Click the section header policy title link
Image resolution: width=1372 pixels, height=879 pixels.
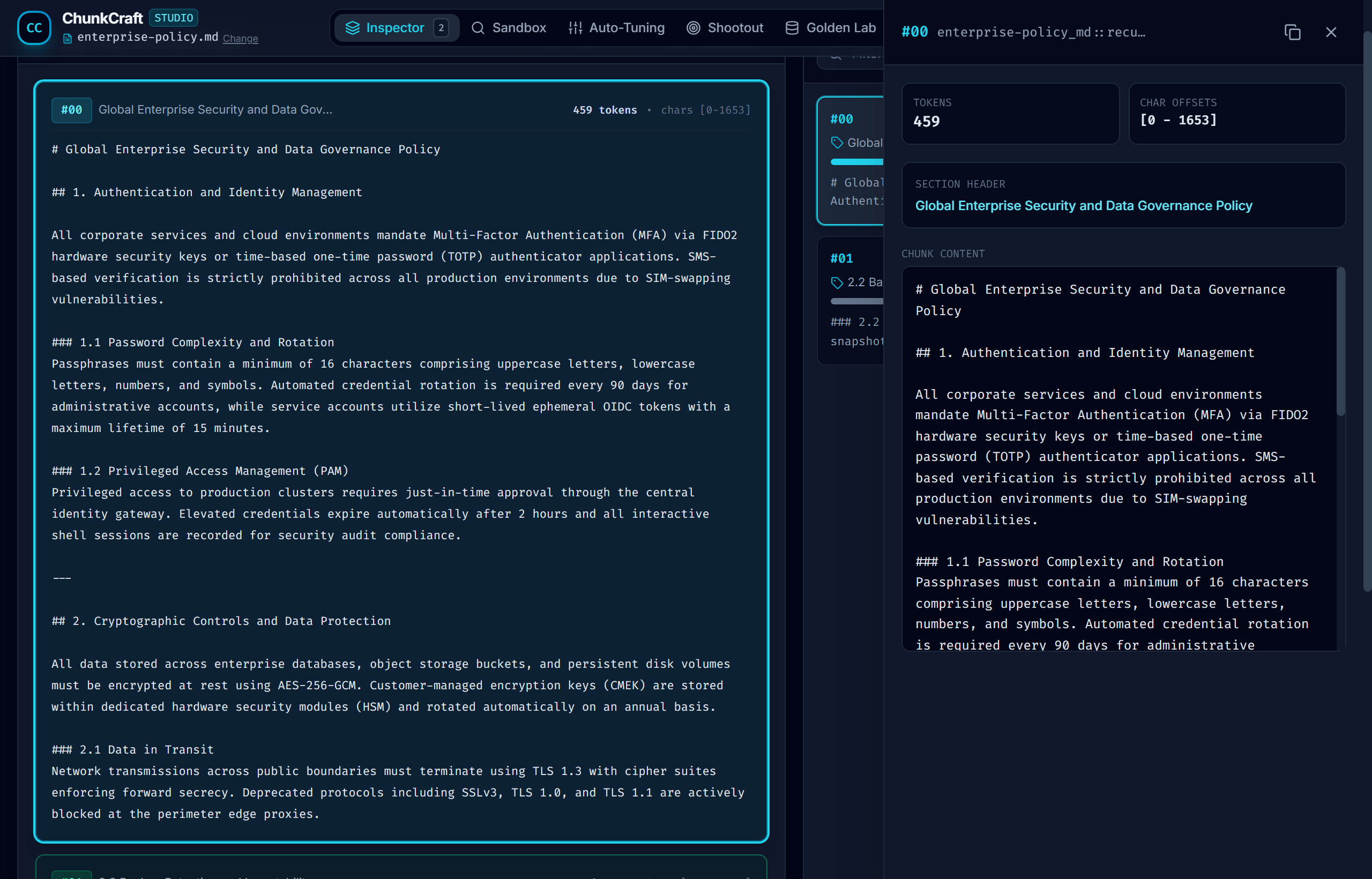(1084, 205)
